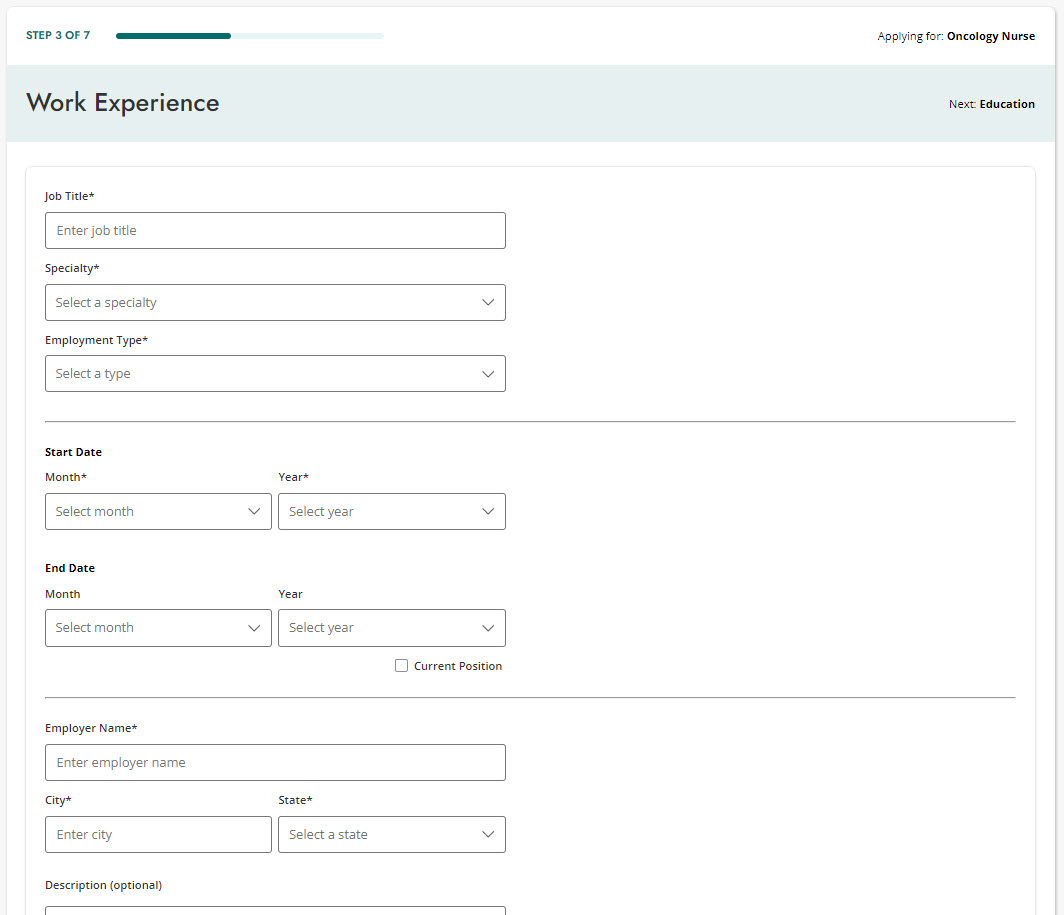Screen dimensions: 1064x915
Task: Click the End Date Month chevron icon
Action: 254,627
